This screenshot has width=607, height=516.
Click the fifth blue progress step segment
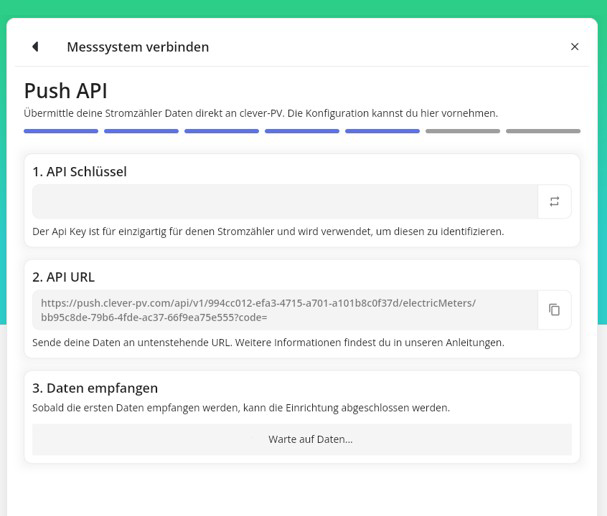[382, 131]
